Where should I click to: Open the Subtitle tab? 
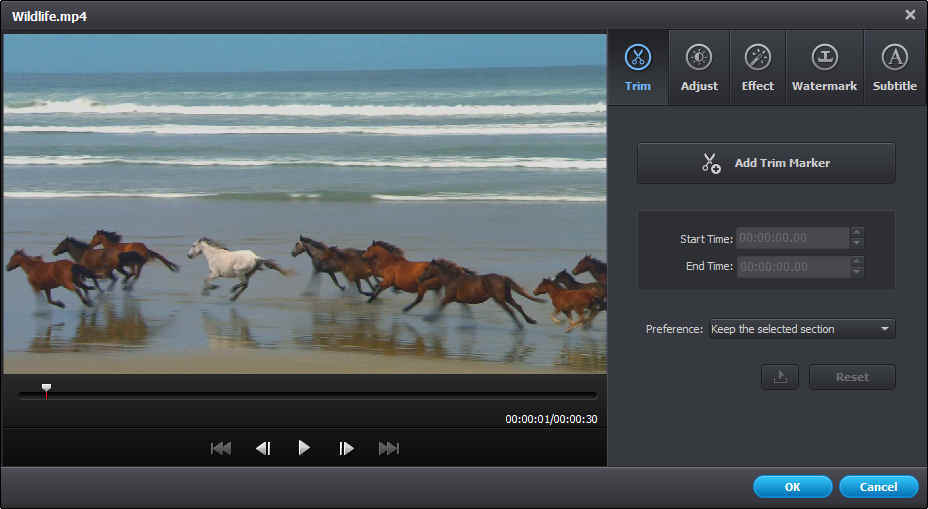[894, 67]
